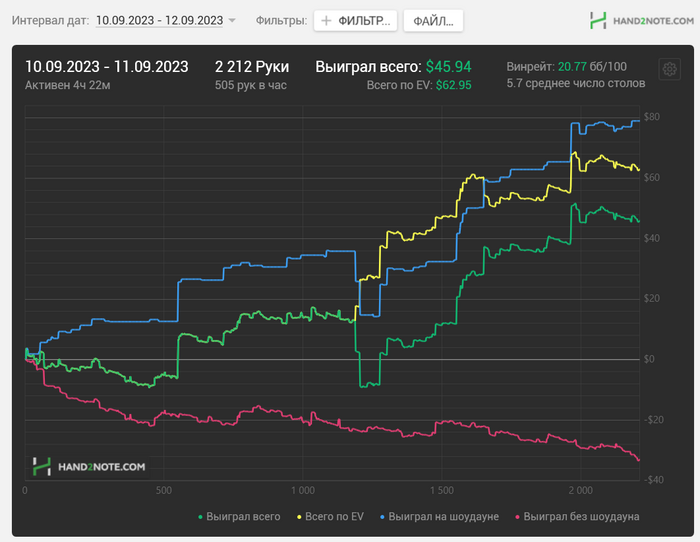
Task: Open the graph settings gear icon
Action: (669, 69)
